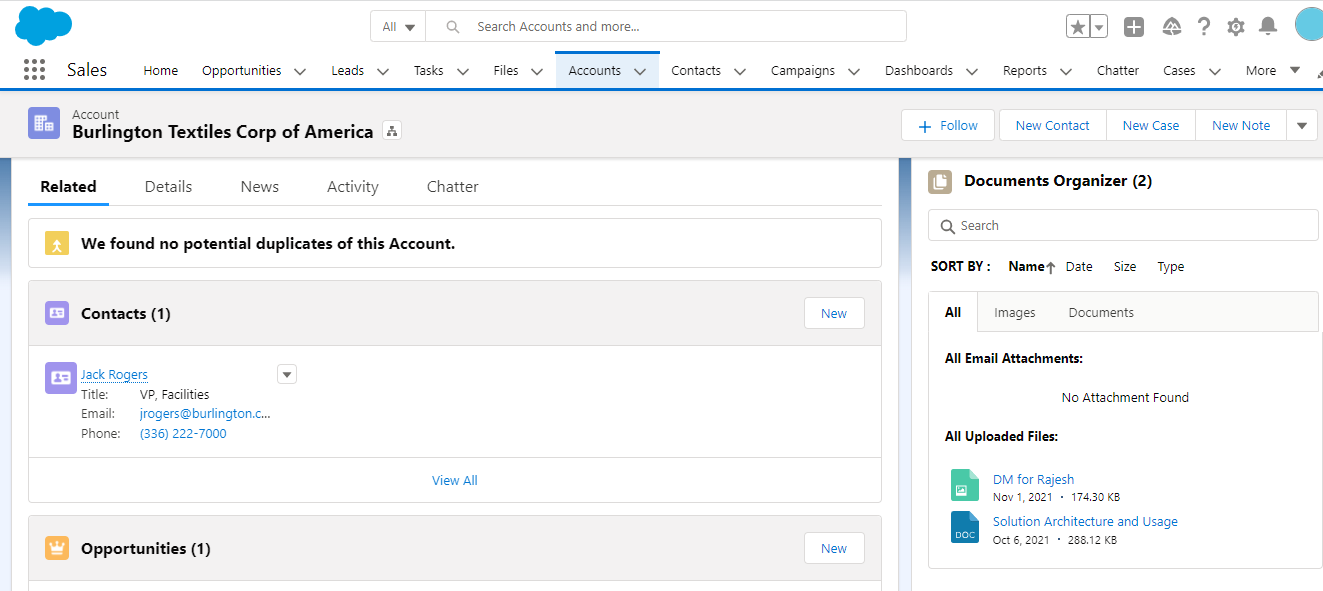Open Setup via the gear icon
This screenshot has height=591, width=1323.
1235,26
